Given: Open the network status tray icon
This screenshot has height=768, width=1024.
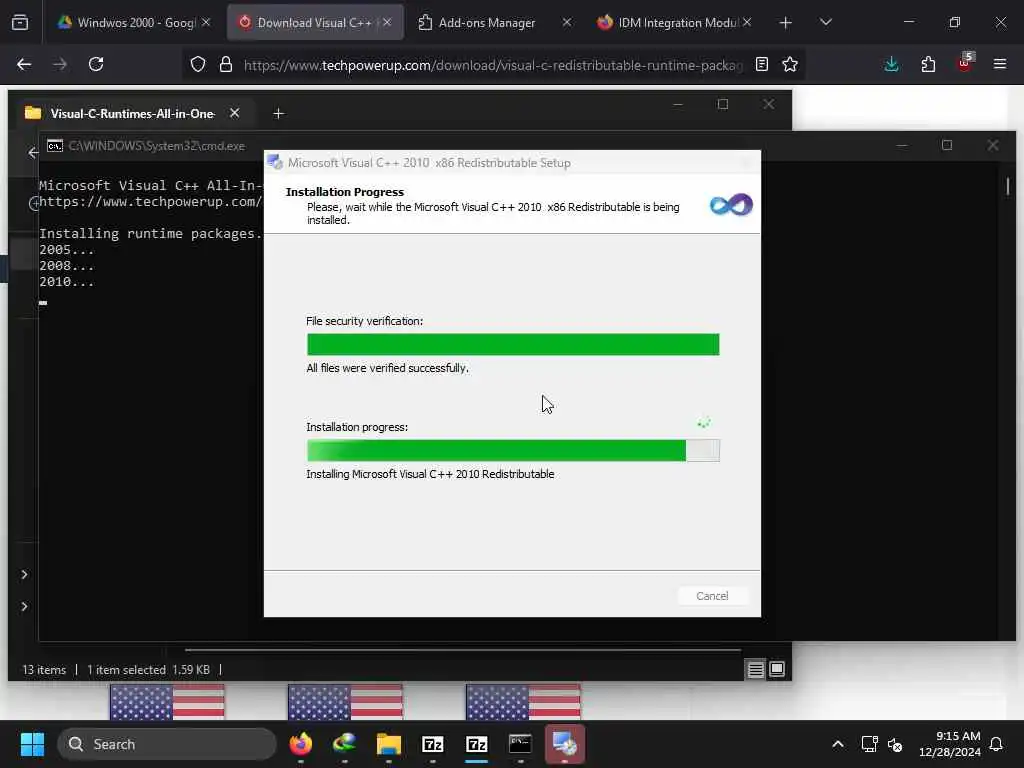Looking at the screenshot, I should pos(869,744).
